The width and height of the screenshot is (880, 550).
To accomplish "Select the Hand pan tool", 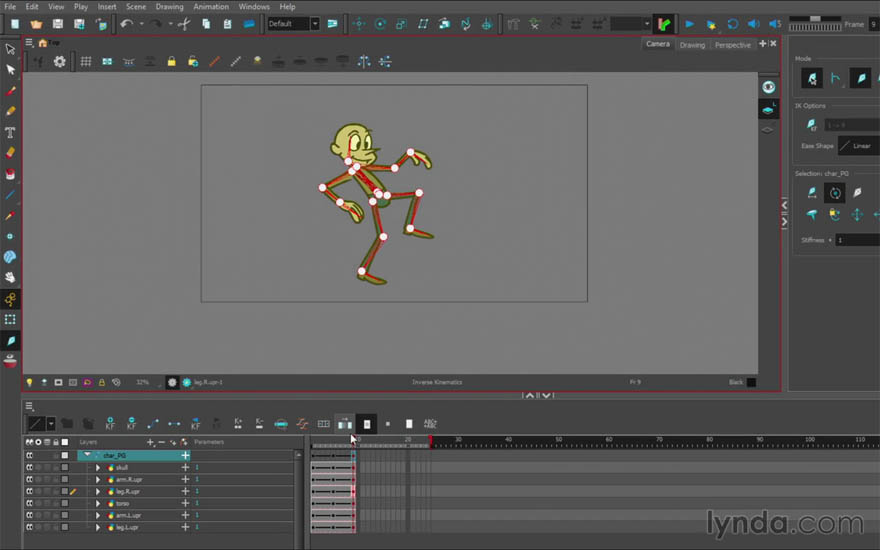I will pyautogui.click(x=10, y=277).
